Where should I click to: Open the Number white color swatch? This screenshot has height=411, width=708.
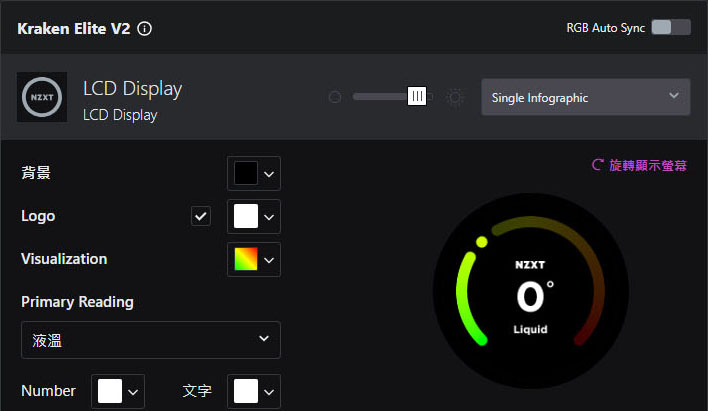coord(110,391)
